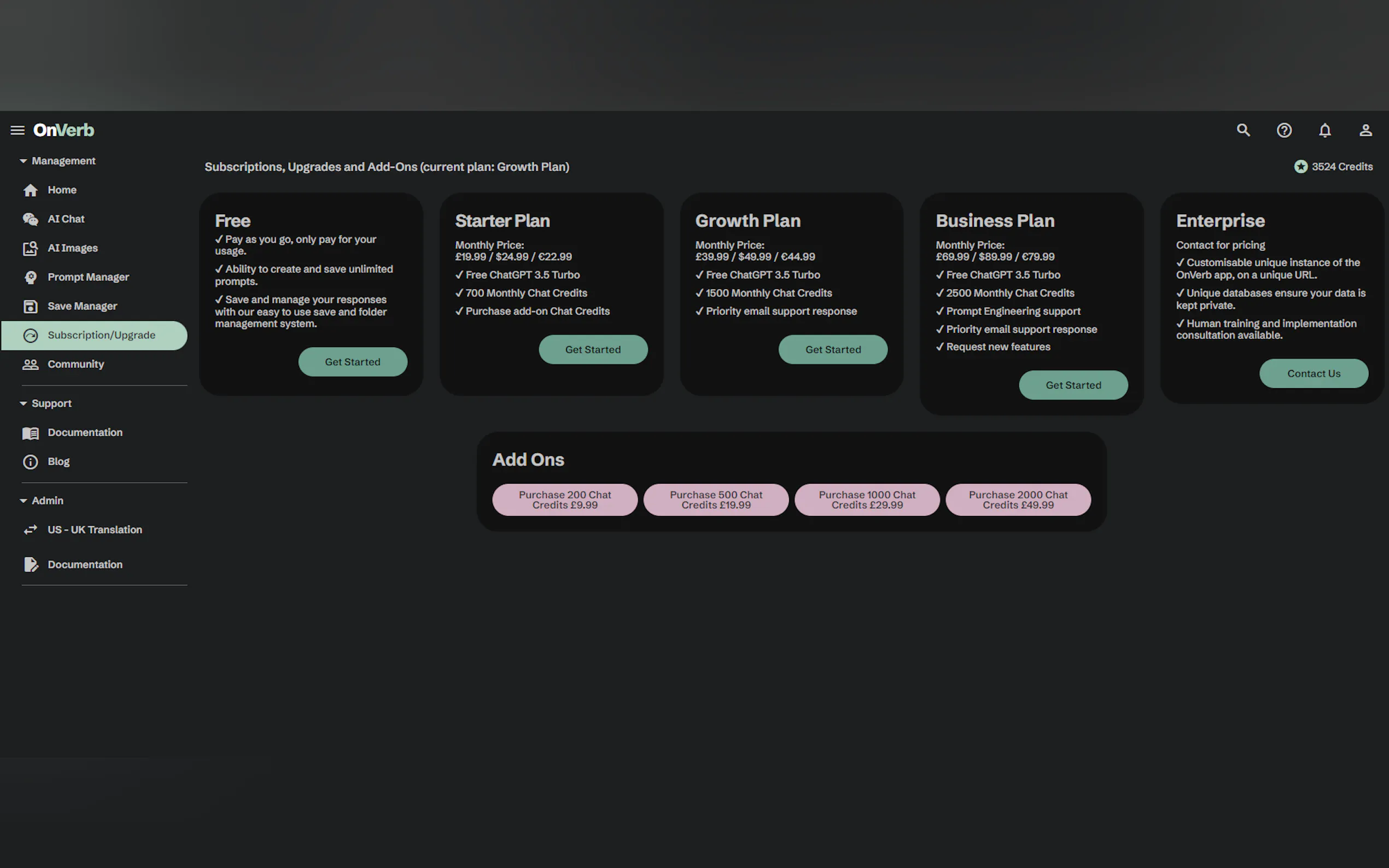Click the credits star icon

[1300, 167]
